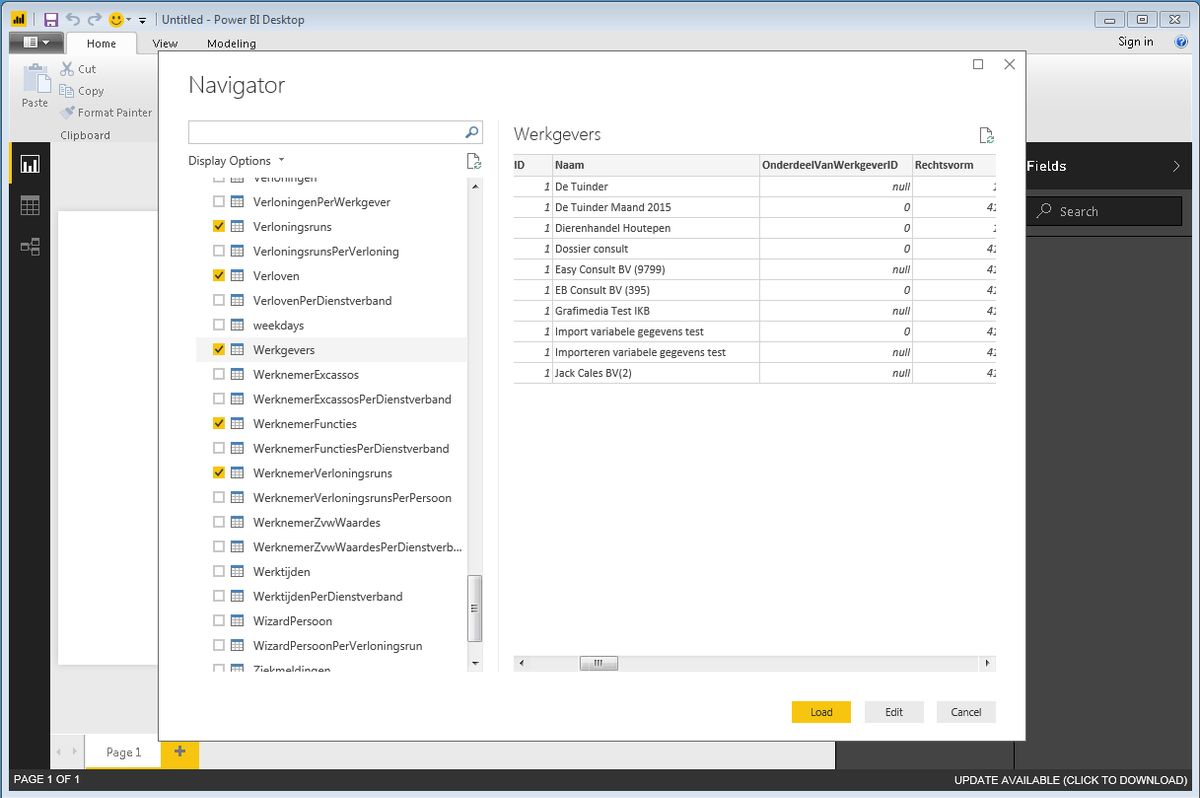Open the Display Options dropdown

click(237, 160)
